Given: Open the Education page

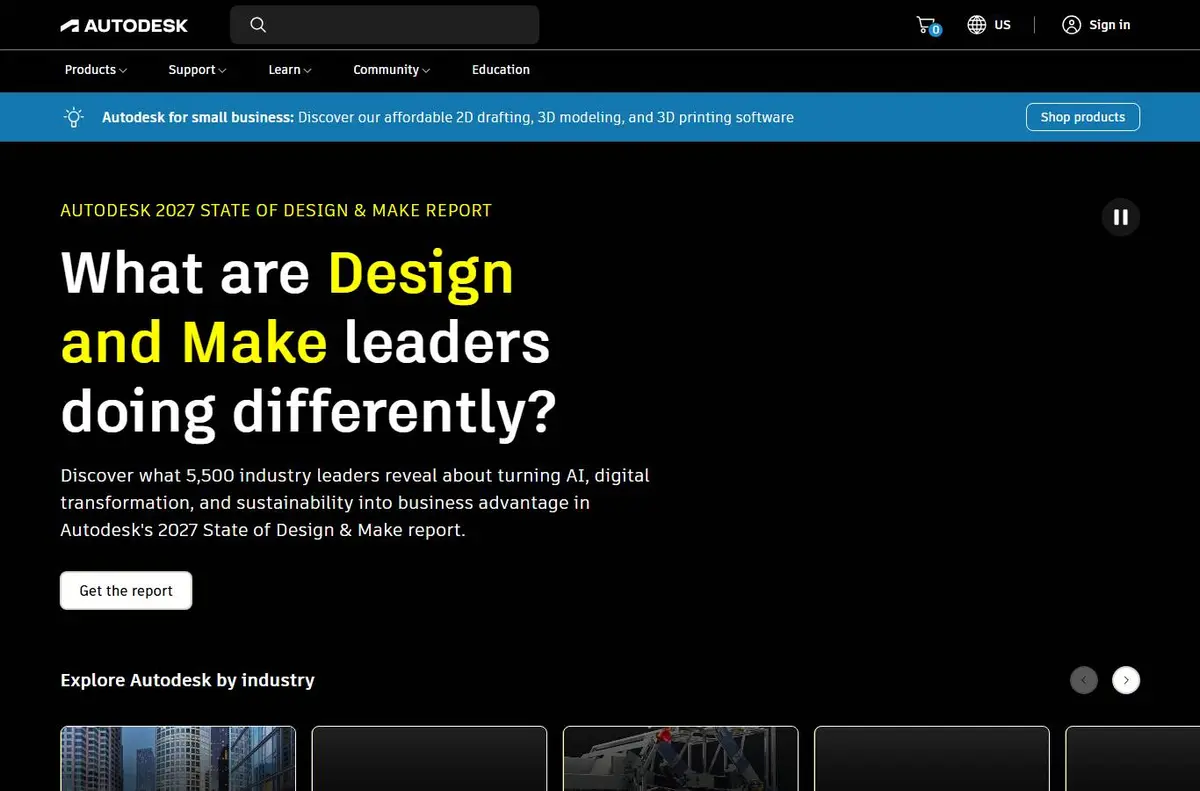Looking at the screenshot, I should coord(501,70).
